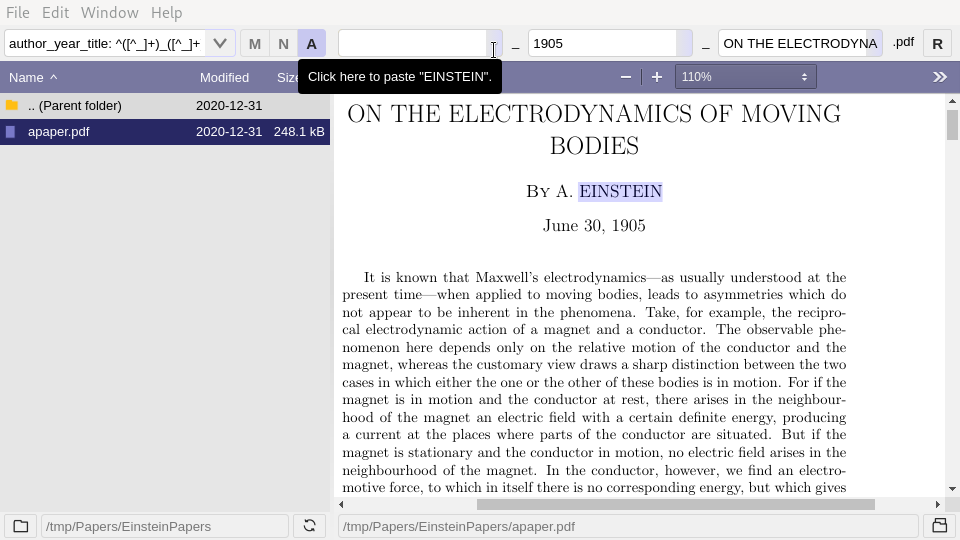This screenshot has height=540, width=960.
Task: Open the 110% zoom level dropdown
Action: click(746, 77)
